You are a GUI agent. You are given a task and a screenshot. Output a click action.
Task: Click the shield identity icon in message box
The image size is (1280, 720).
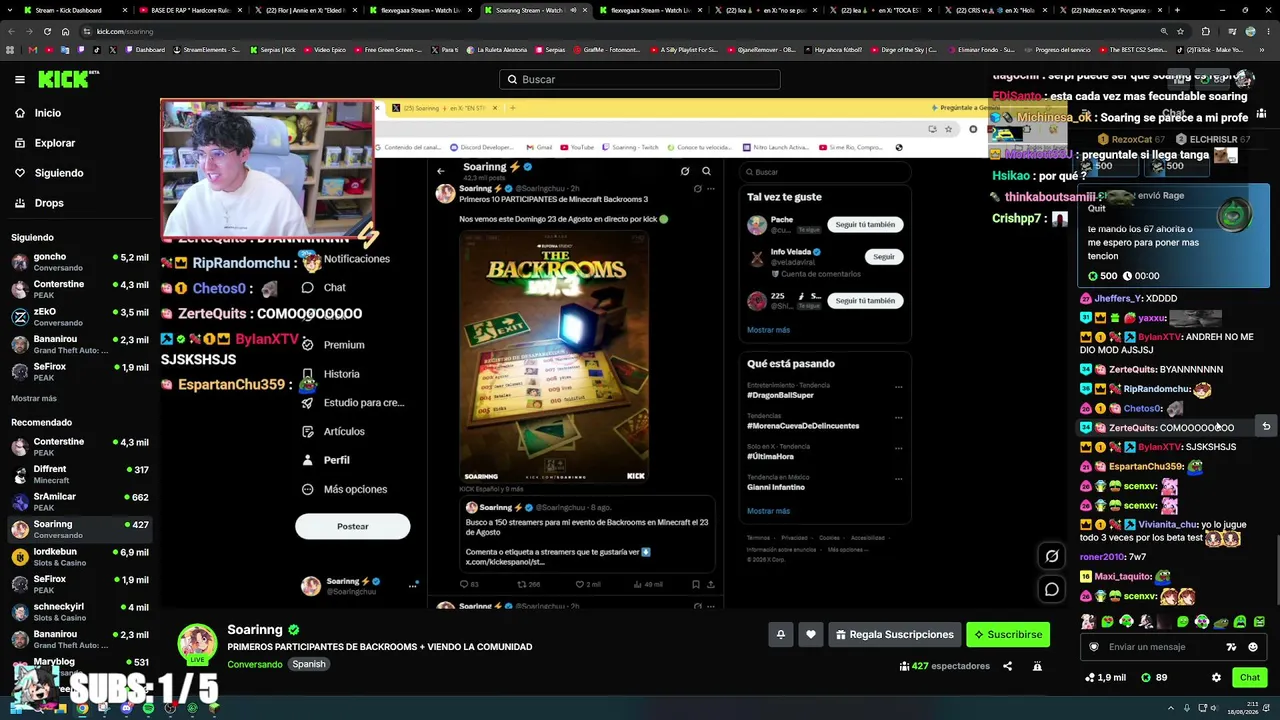pos(1094,647)
